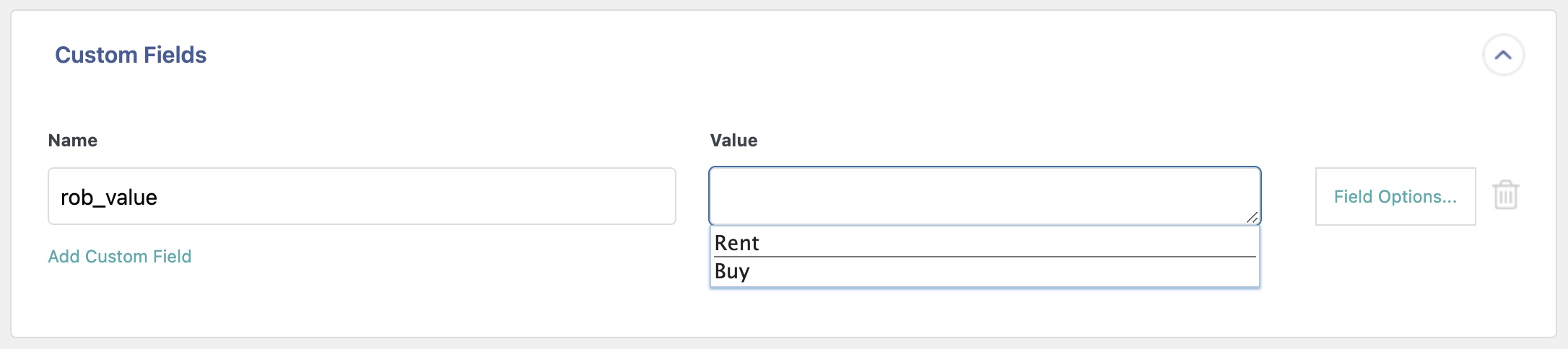This screenshot has width=1568, height=349.
Task: Show options via Field Options… button
Action: point(1395,196)
